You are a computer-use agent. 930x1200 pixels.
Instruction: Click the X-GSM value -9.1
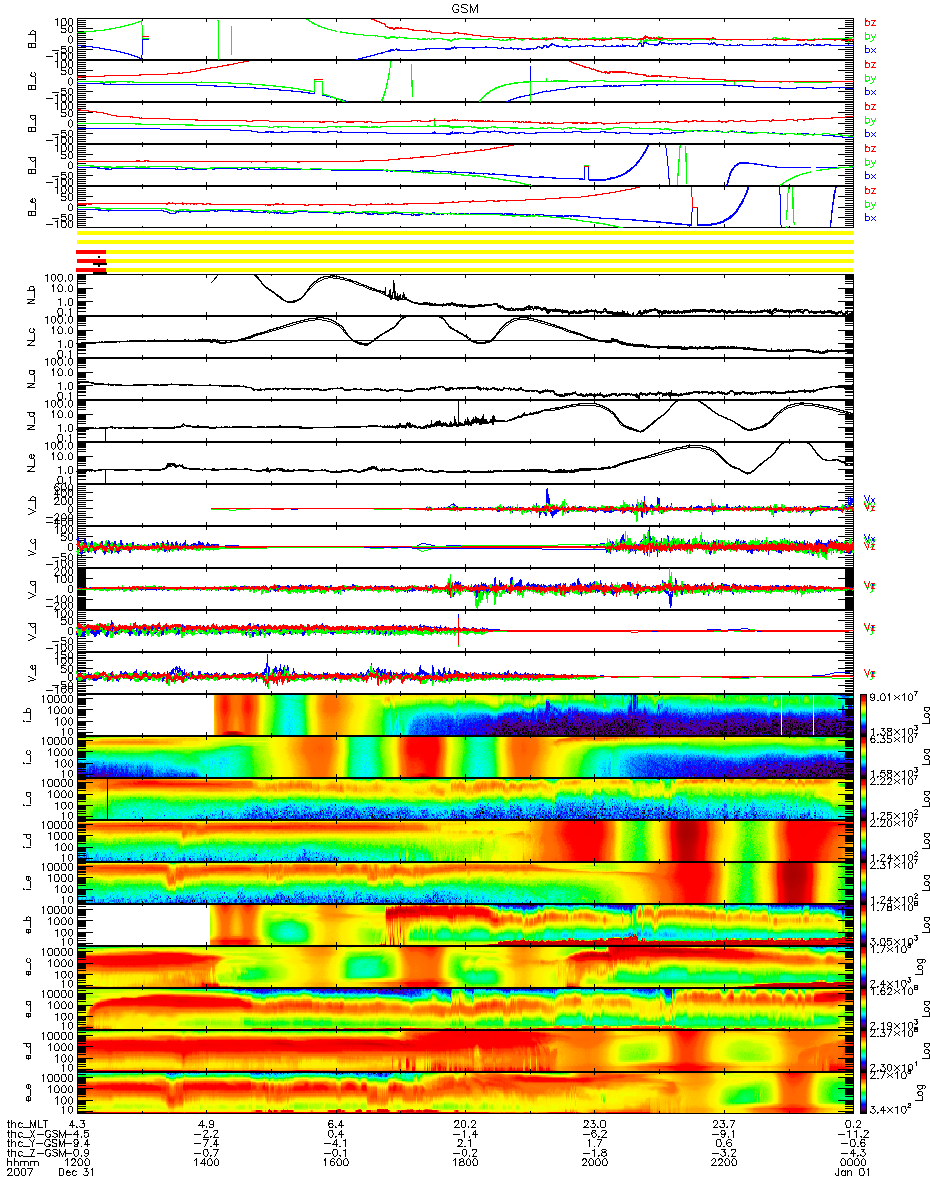pyautogui.click(x=723, y=1135)
